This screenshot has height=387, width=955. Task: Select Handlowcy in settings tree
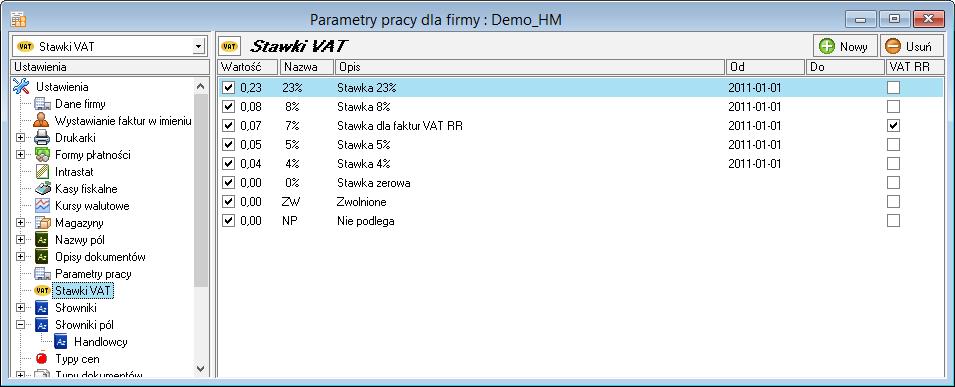click(100, 342)
